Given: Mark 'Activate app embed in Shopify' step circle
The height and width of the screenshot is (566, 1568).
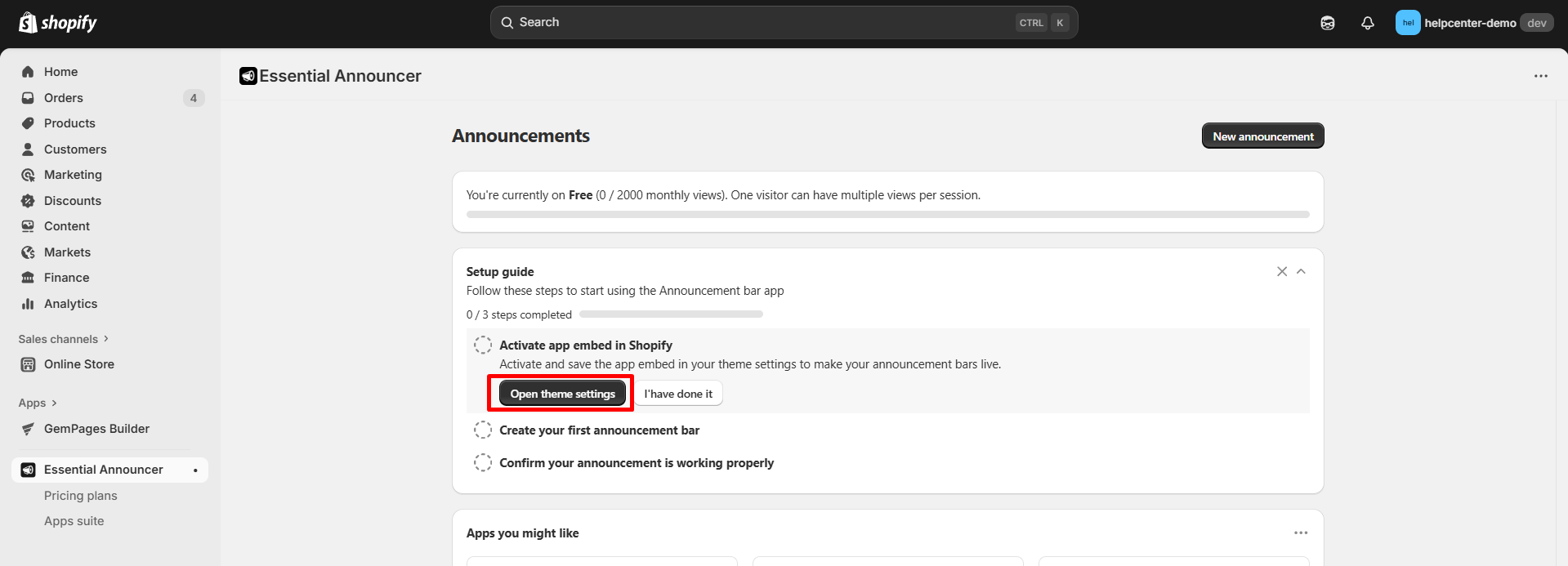Looking at the screenshot, I should (483, 345).
